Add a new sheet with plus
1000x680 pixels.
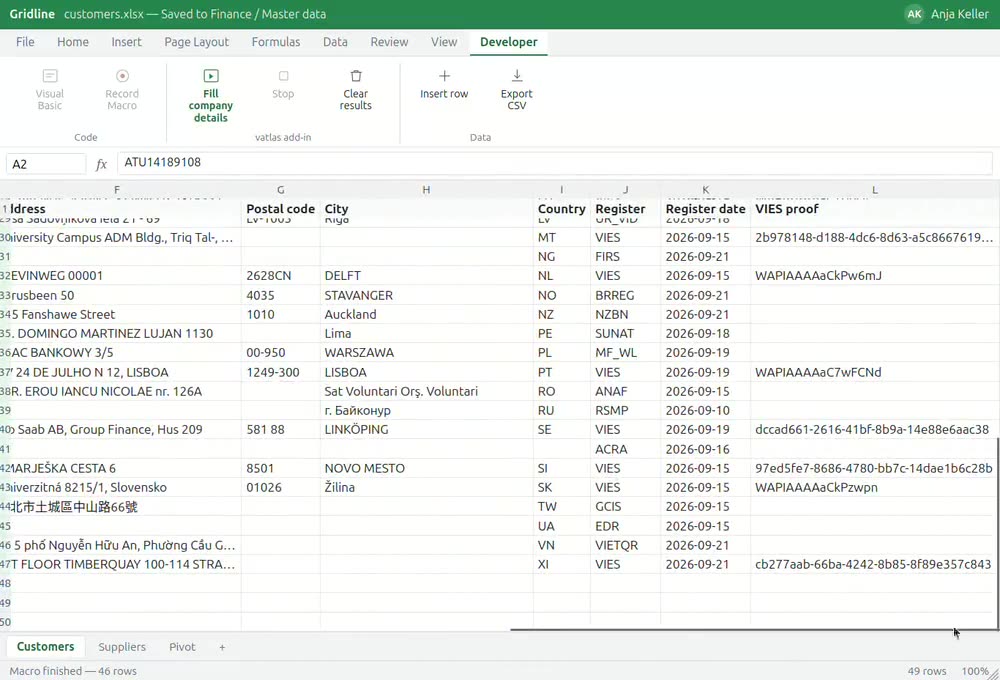(x=222, y=647)
